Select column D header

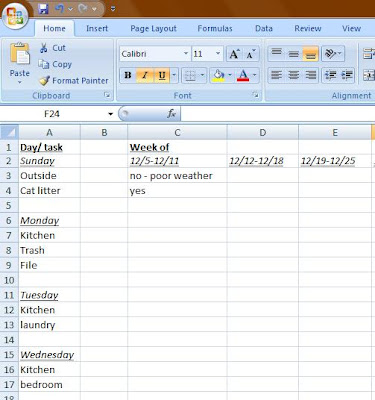[x=263, y=133]
